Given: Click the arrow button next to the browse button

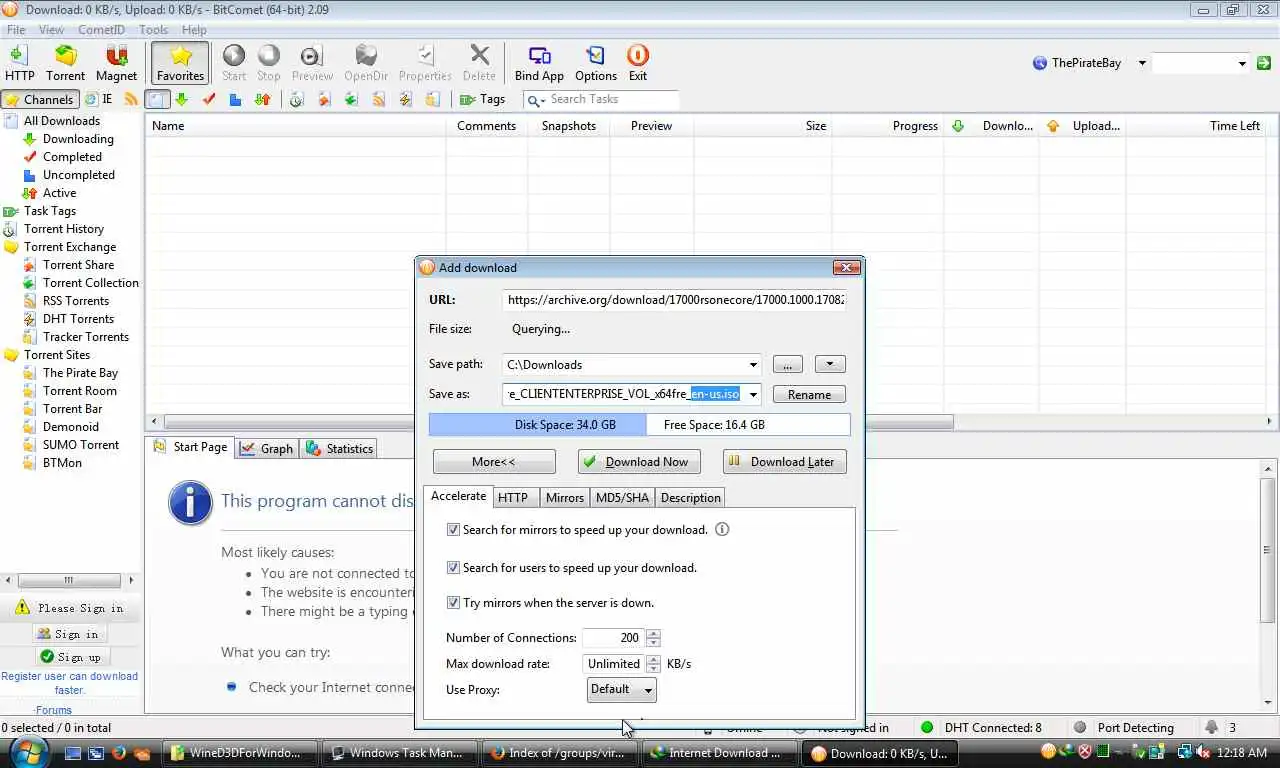Looking at the screenshot, I should point(830,364).
